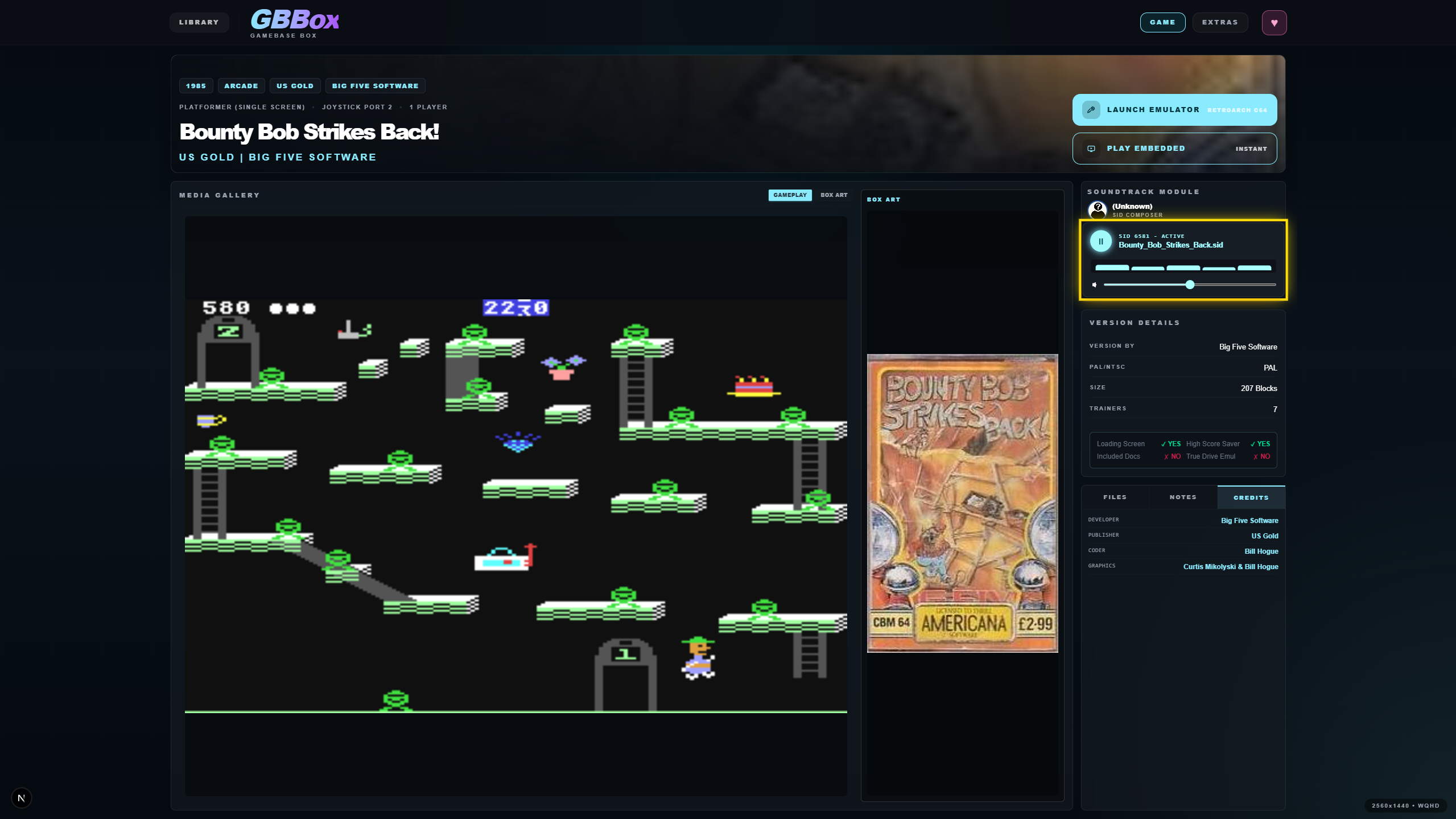Click the Arcade genre tag

[x=241, y=86]
